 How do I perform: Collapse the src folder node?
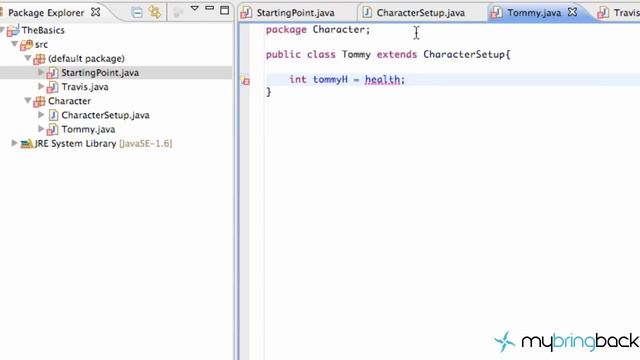(15, 44)
